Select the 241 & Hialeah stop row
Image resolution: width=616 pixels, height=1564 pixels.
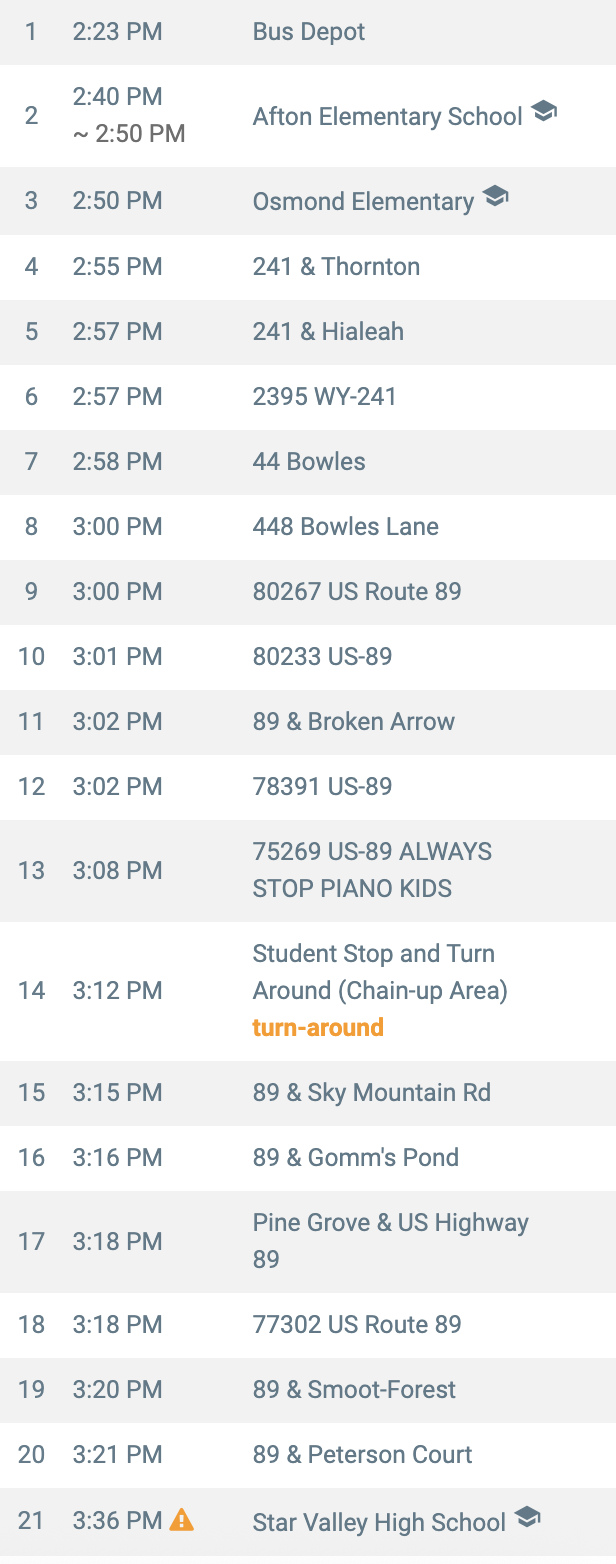click(x=328, y=332)
